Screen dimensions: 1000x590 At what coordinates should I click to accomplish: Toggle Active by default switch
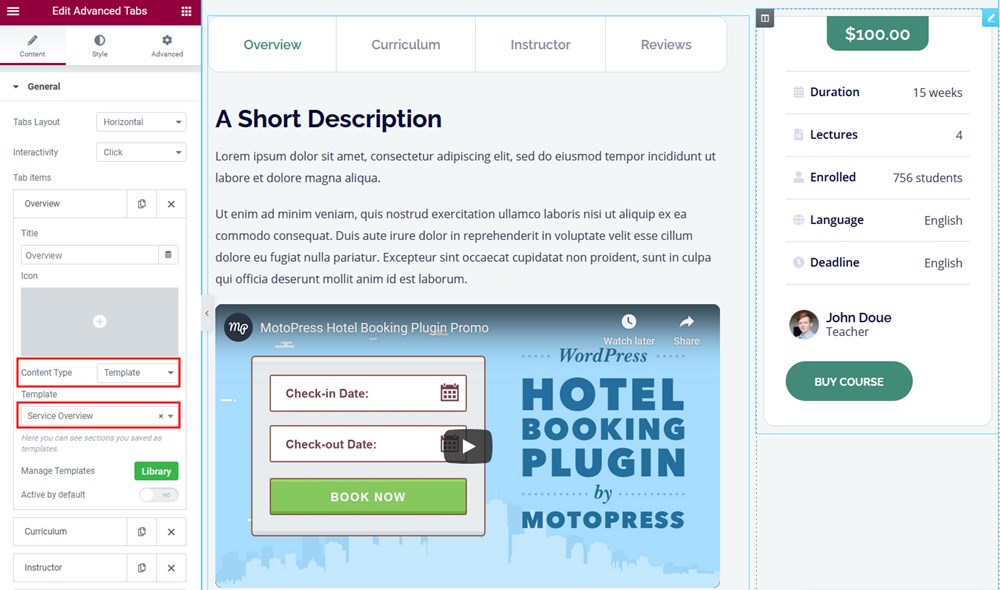(x=159, y=495)
